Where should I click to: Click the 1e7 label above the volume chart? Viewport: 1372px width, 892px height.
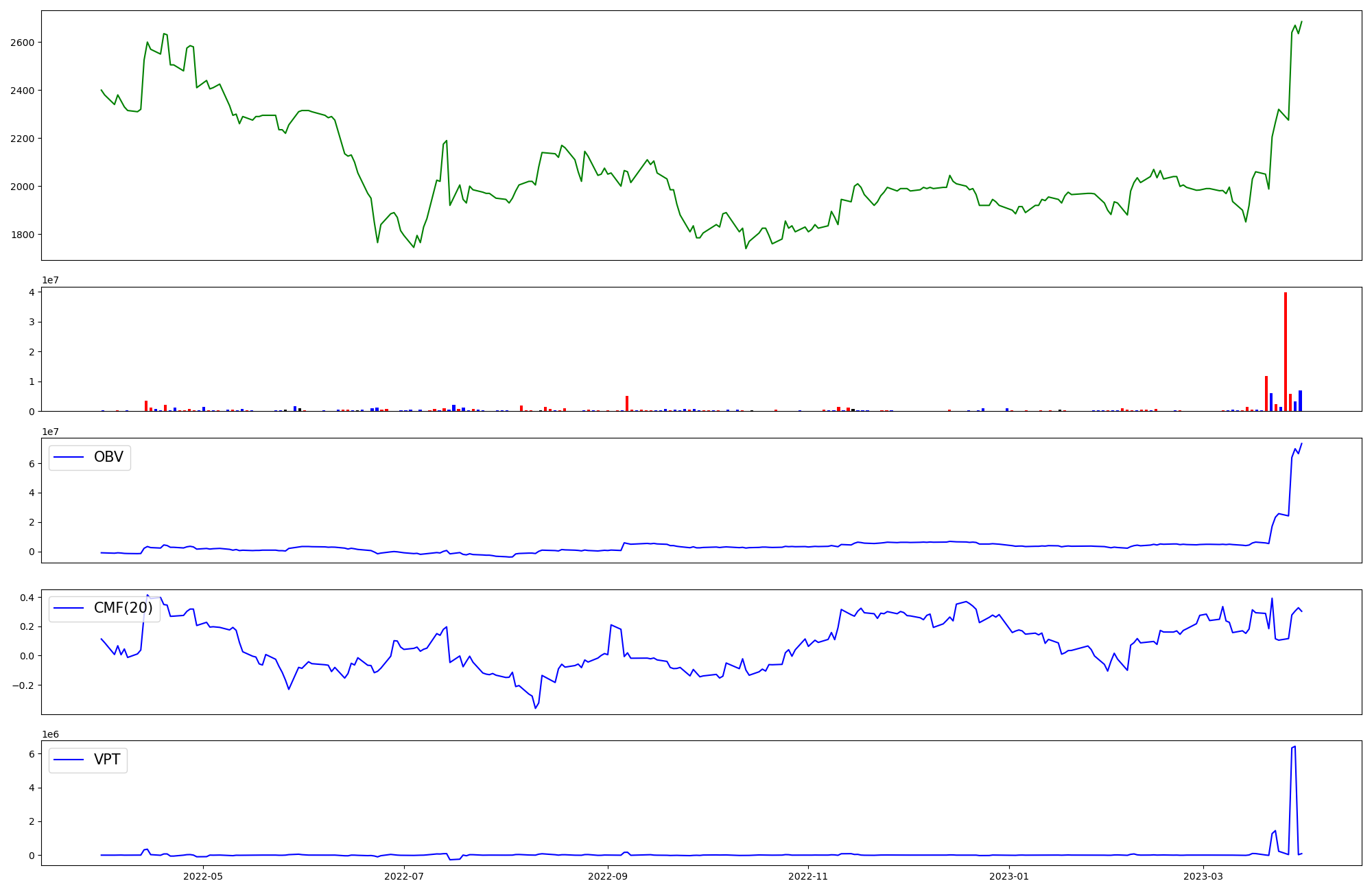(50, 280)
